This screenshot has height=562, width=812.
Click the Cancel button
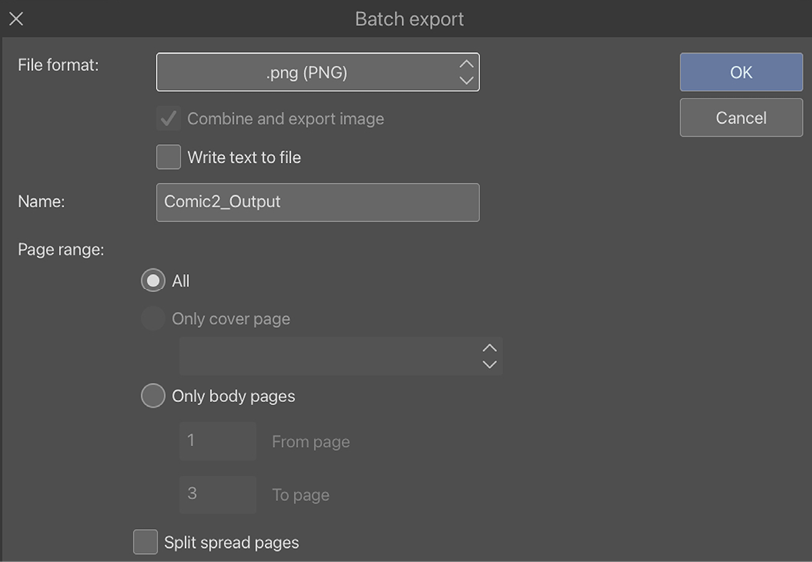point(741,118)
